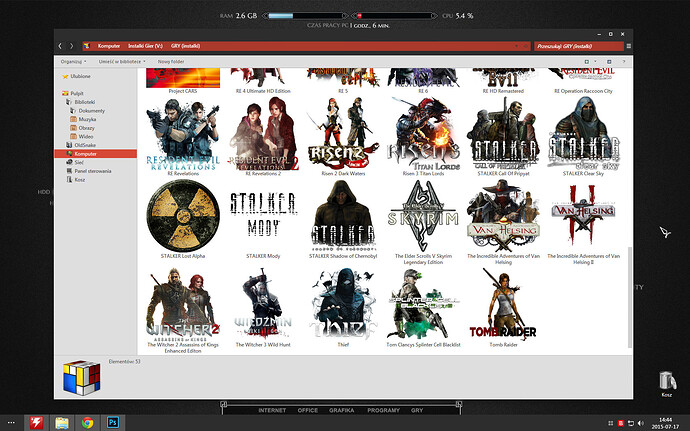Open the STALKER Mody folder
Screen dimensions: 690x431
click(x=263, y=214)
